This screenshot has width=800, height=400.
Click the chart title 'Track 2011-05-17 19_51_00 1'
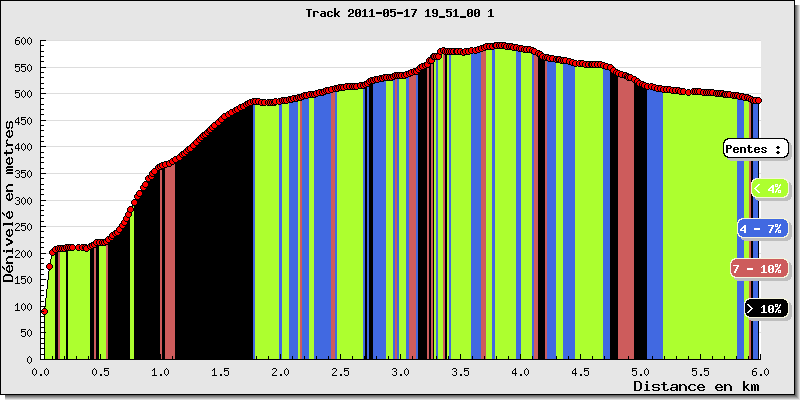(x=399, y=14)
